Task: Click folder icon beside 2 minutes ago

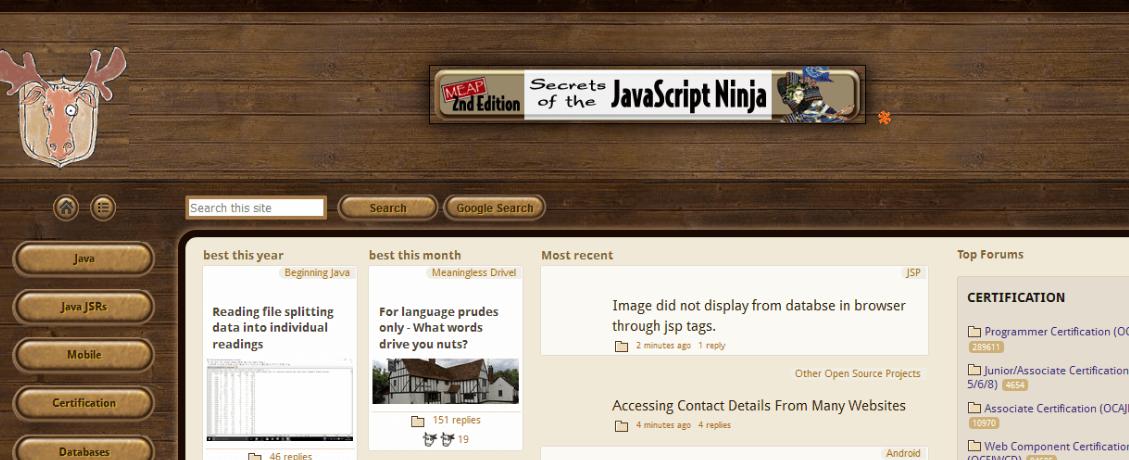Action: pyautogui.click(x=621, y=346)
